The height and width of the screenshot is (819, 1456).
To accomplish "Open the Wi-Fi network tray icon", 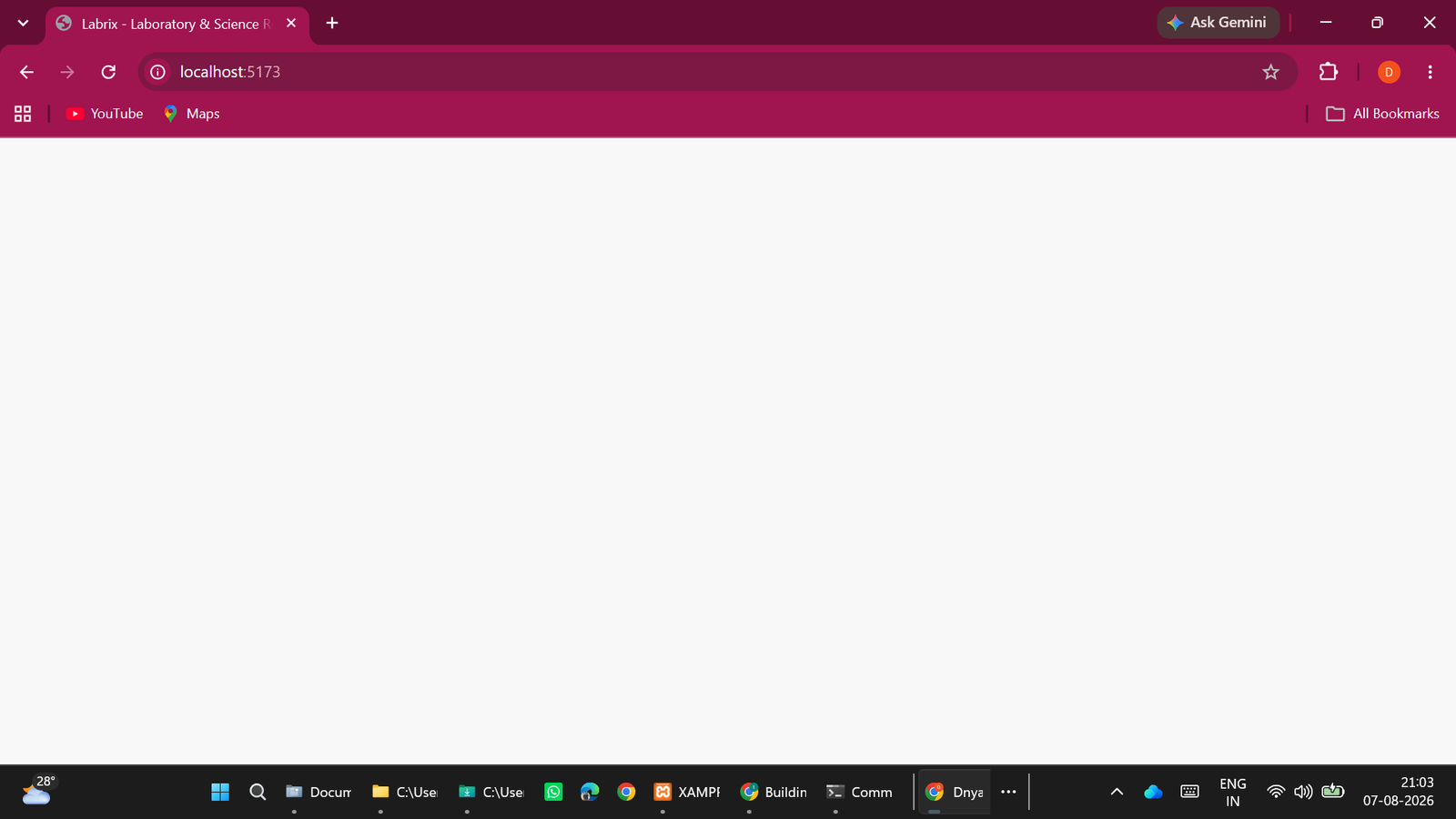I will [1276, 792].
